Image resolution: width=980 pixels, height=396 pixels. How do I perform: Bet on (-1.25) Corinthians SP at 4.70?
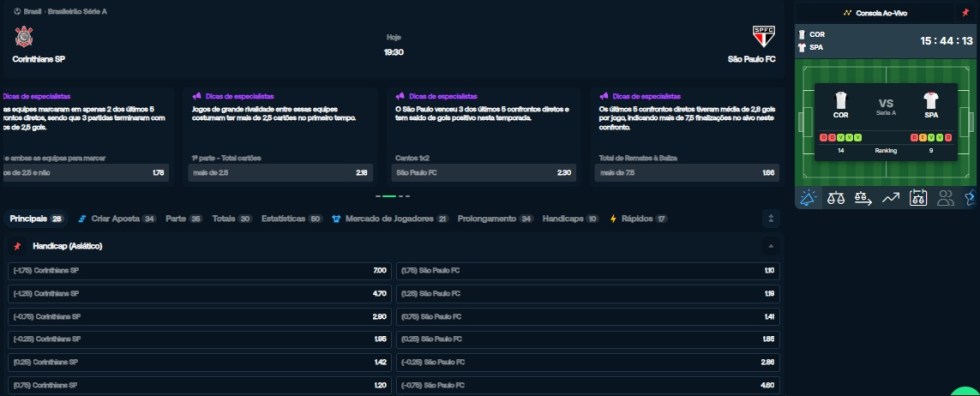tap(199, 294)
